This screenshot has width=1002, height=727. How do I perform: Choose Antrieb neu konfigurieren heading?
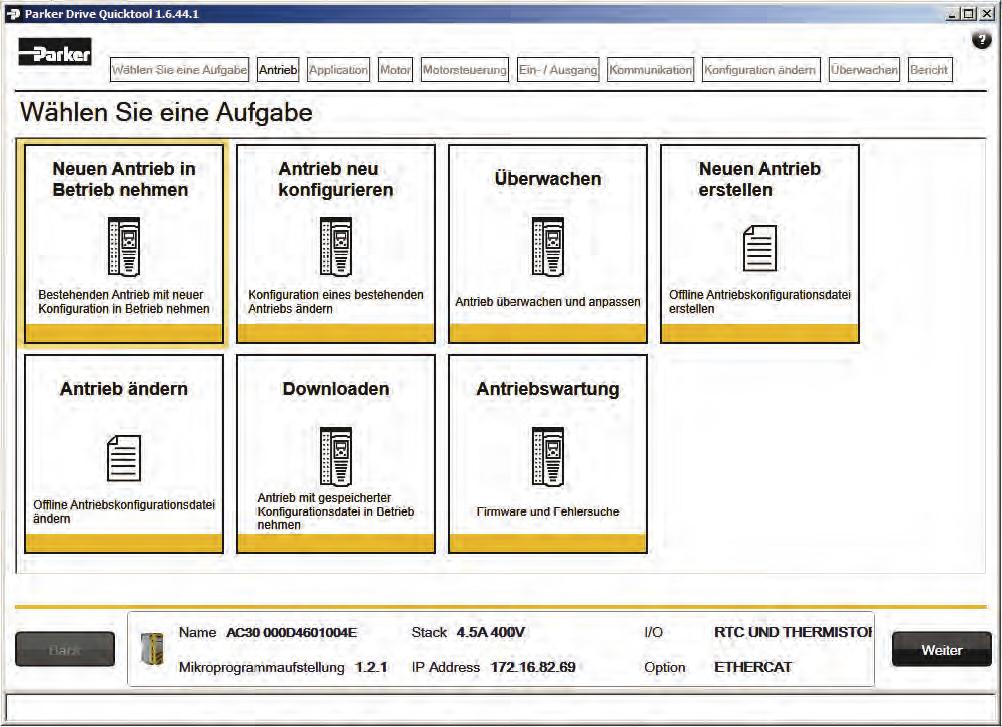coord(336,180)
